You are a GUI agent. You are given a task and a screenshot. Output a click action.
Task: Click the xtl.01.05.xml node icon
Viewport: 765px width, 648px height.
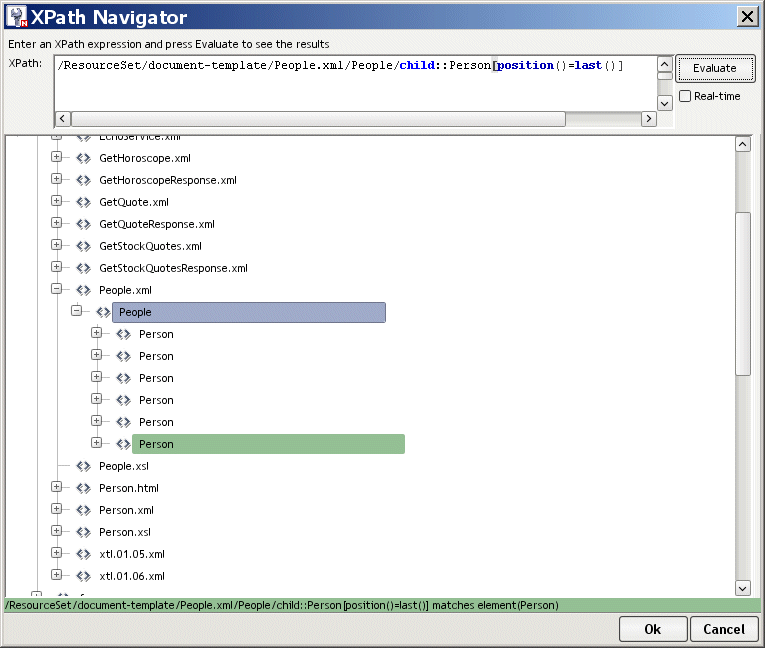[x=83, y=554]
